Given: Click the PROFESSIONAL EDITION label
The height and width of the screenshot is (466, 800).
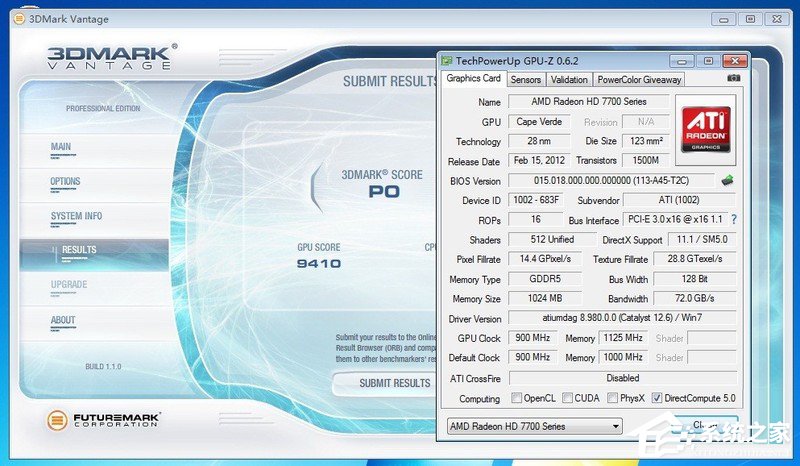Looking at the screenshot, I should click(x=103, y=109).
